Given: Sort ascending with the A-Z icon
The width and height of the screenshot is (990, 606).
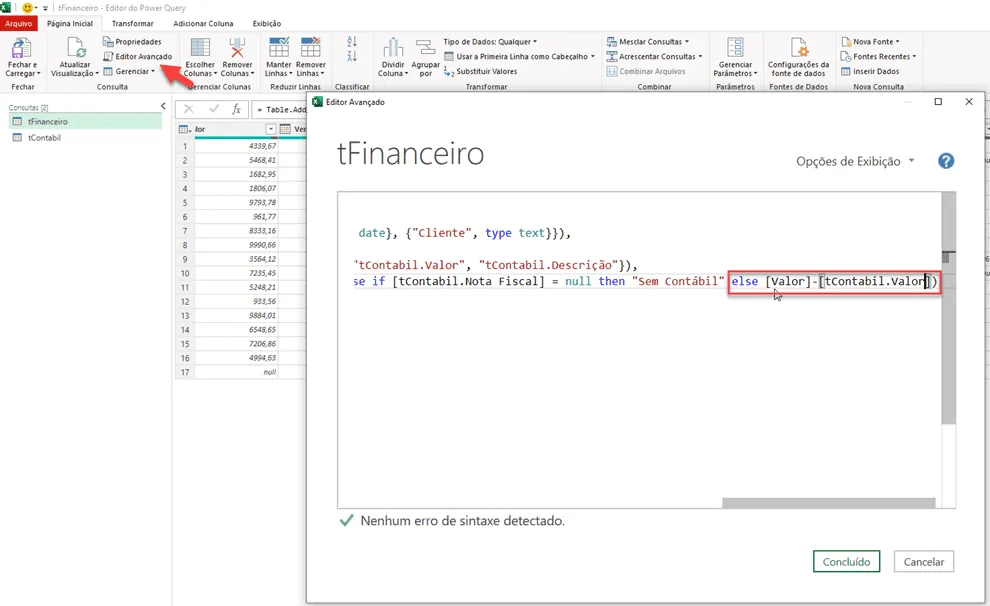Looking at the screenshot, I should tap(352, 42).
